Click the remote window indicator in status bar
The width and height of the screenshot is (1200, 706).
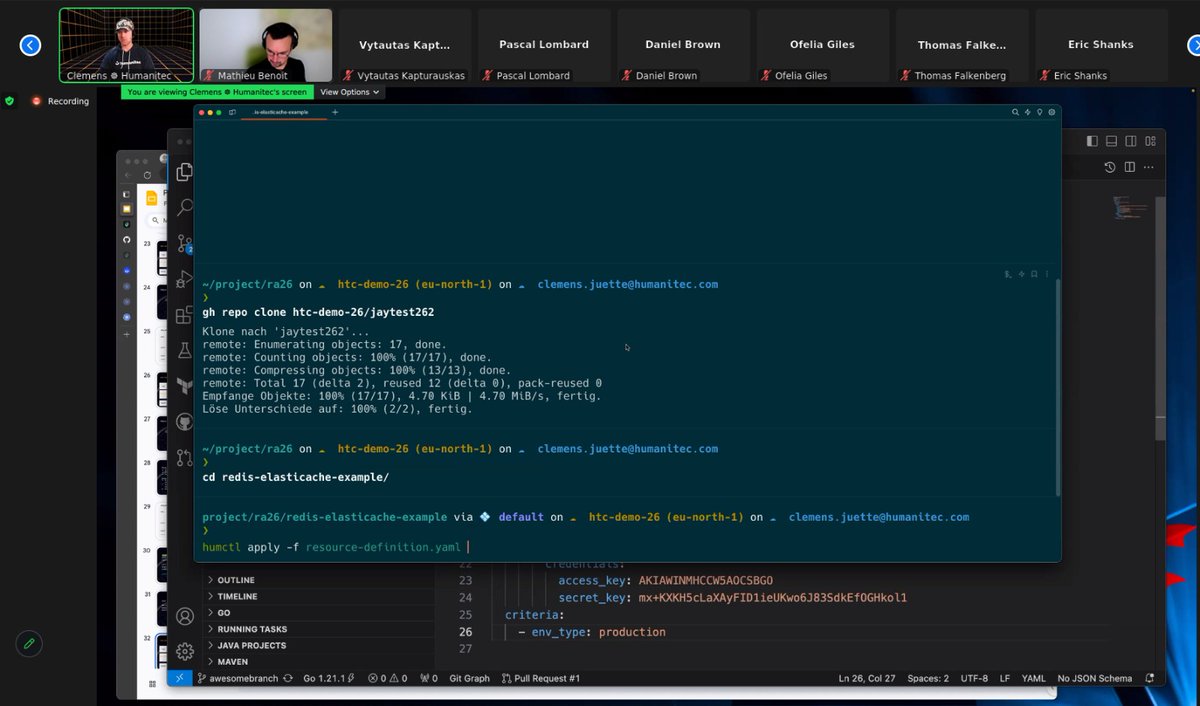click(179, 678)
